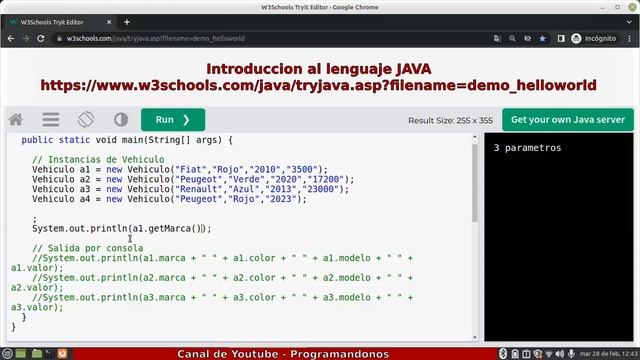Viewport: 640px width, 360px height.
Task: Open the clock and calendar in the panel
Action: [608, 354]
